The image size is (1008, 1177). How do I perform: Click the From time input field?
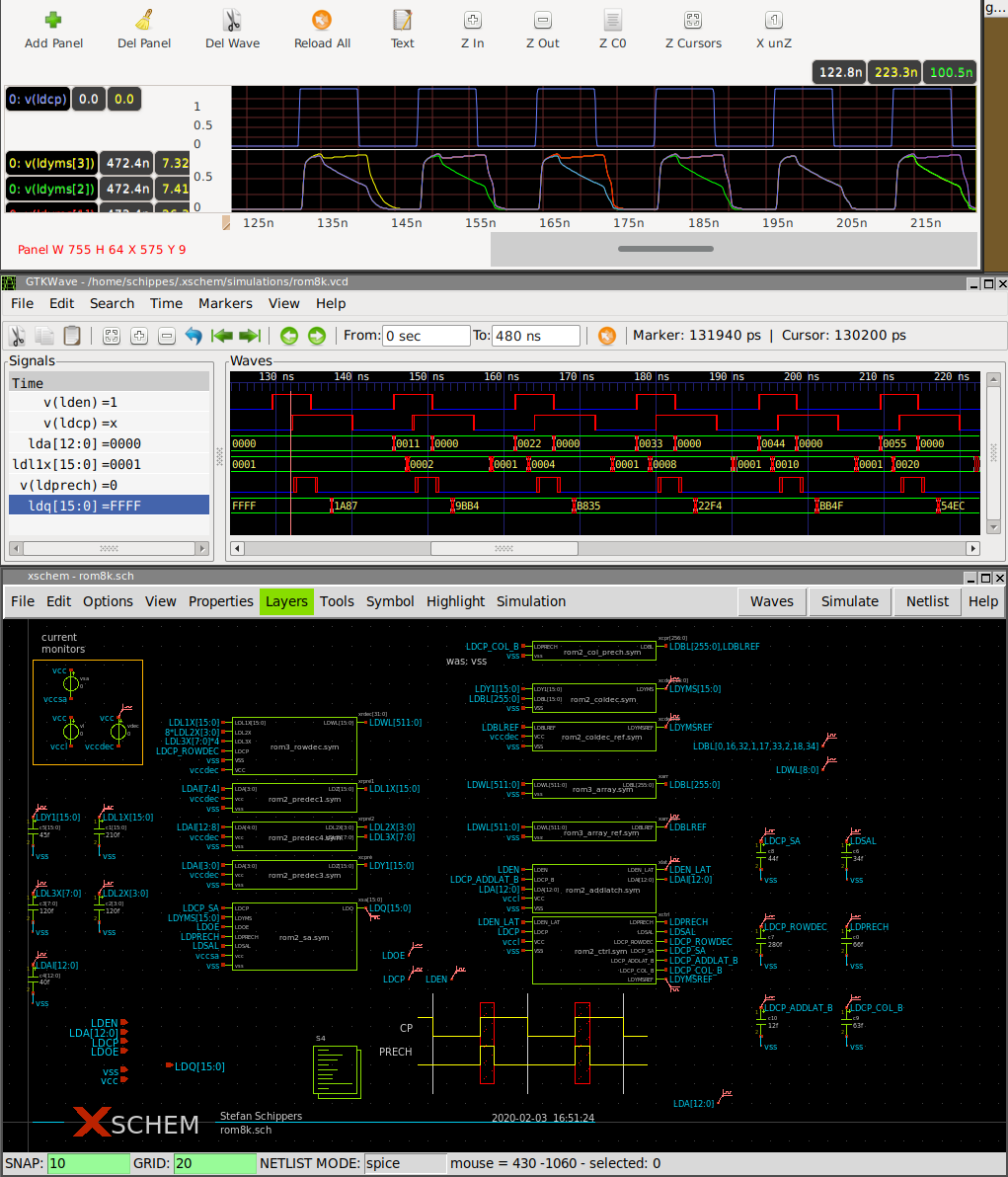[426, 336]
